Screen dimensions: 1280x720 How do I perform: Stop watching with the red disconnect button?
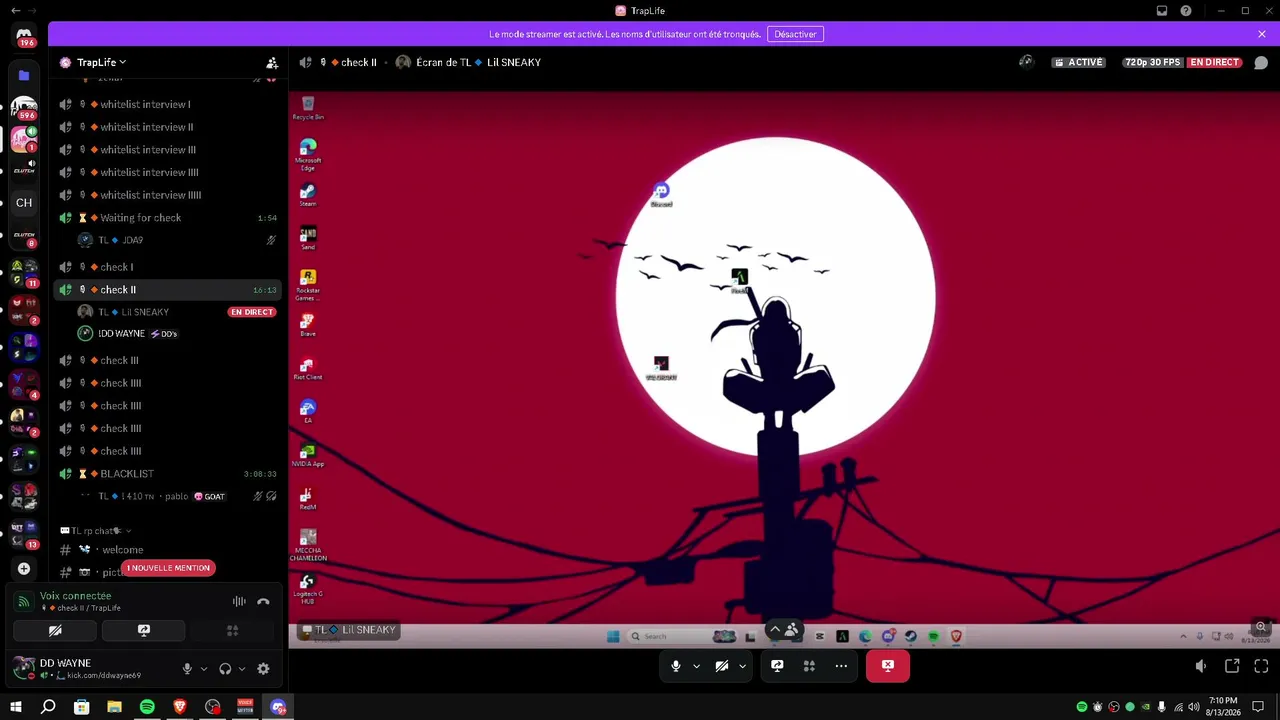[888, 666]
